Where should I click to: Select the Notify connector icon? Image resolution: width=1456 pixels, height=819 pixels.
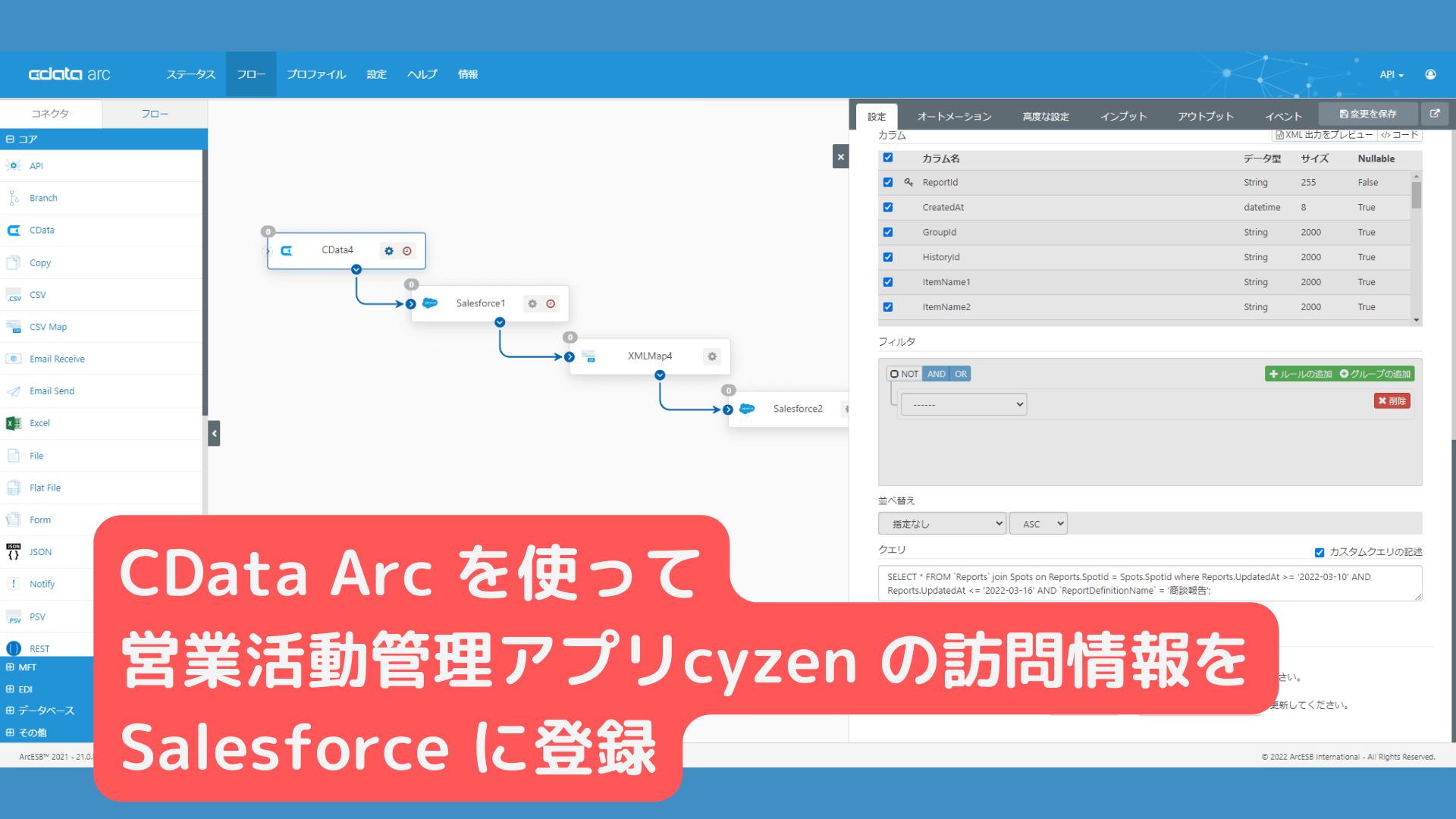coord(13,583)
